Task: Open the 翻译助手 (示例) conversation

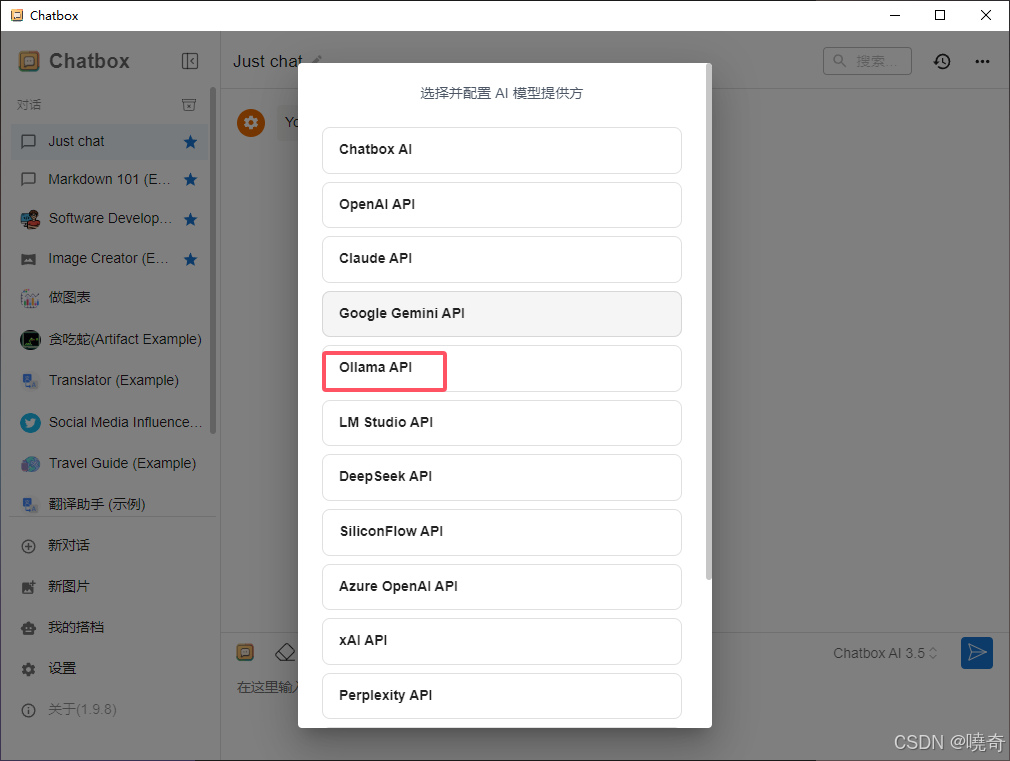Action: coord(109,505)
